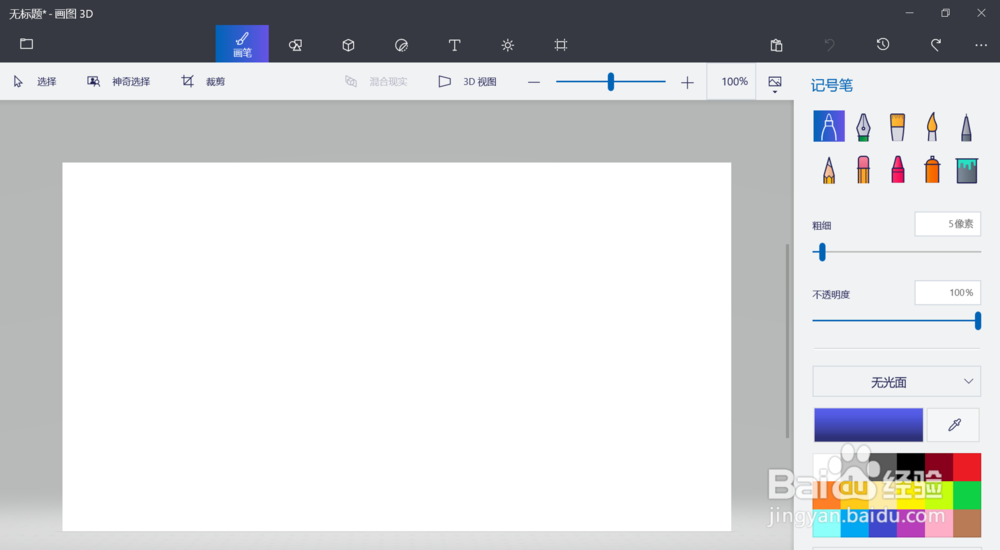Image resolution: width=1000 pixels, height=550 pixels.
Task: Expand the 无光面 material dropdown
Action: click(896, 382)
